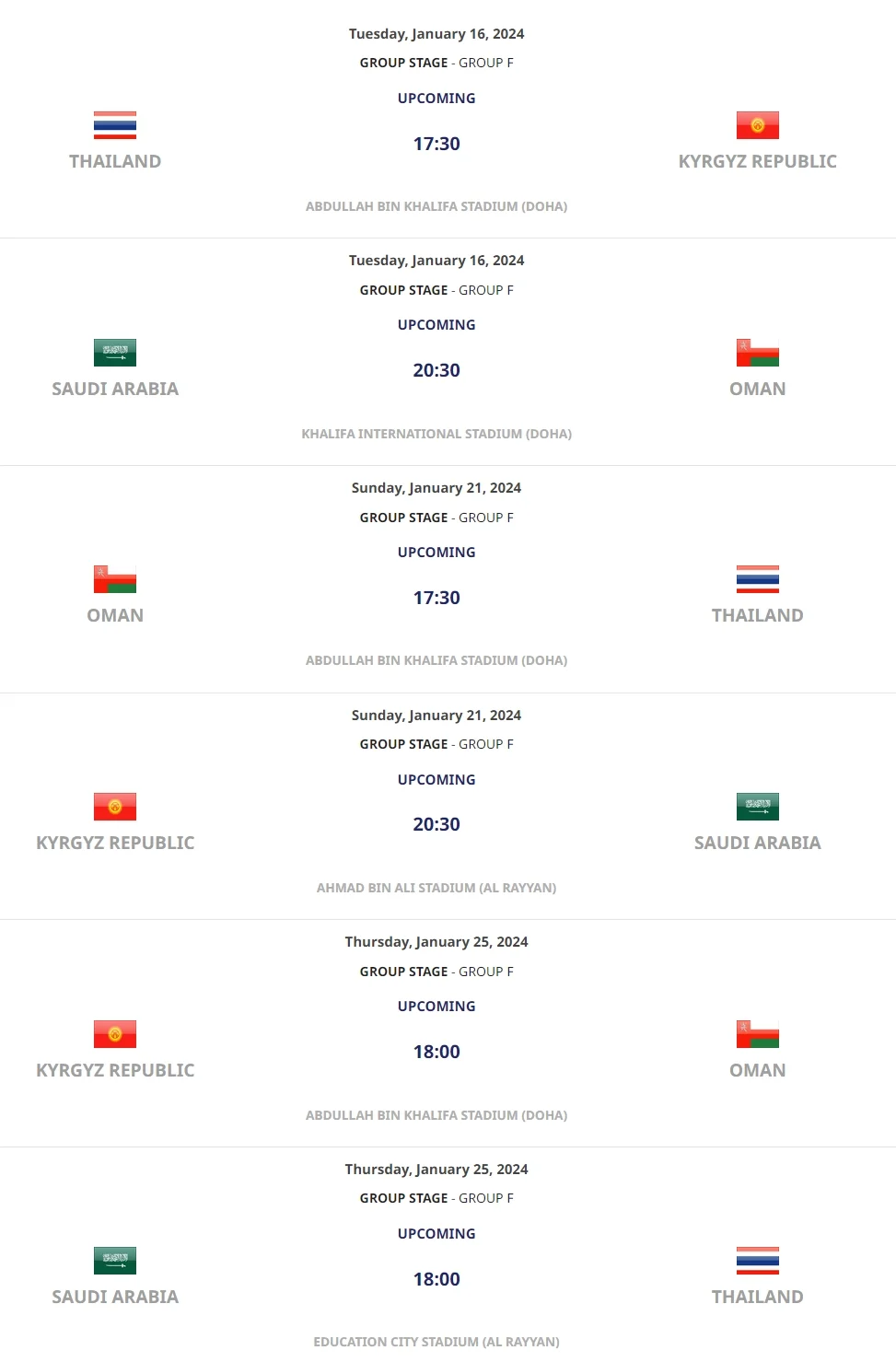Viewport: 896px width, 1362px height.
Task: Click 20:30 kickoff time for Saudi Arabia vs Oman
Action: [436, 370]
